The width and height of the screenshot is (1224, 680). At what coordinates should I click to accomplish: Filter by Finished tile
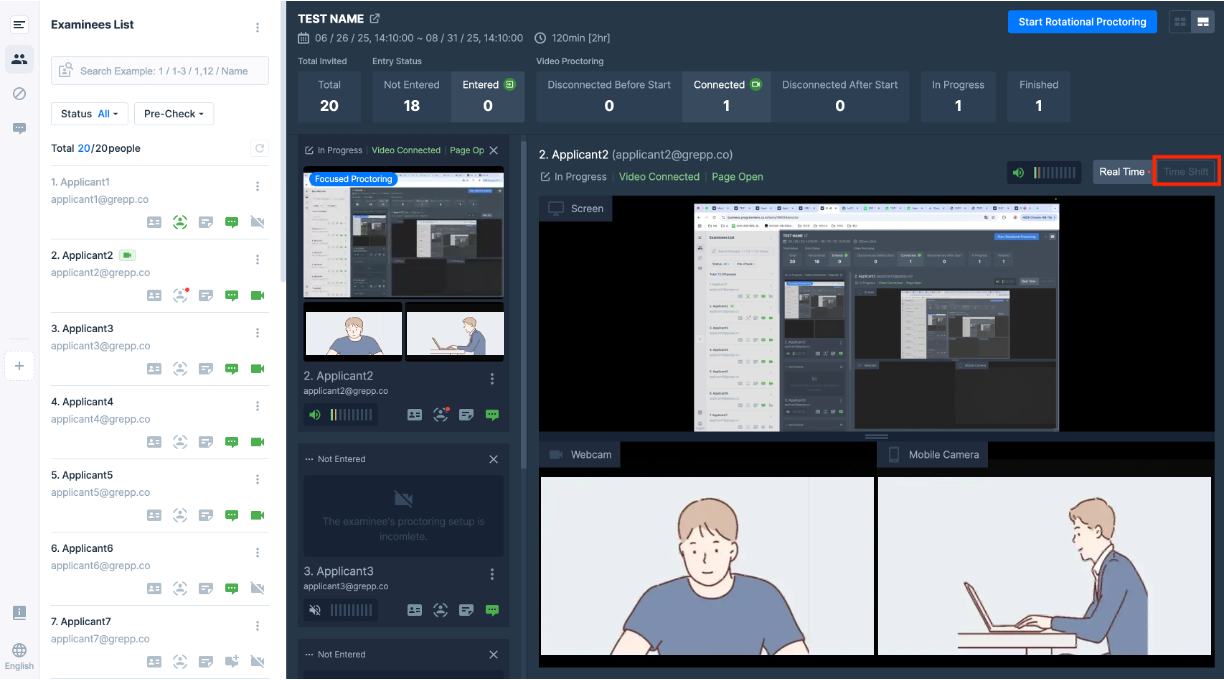tap(1039, 97)
